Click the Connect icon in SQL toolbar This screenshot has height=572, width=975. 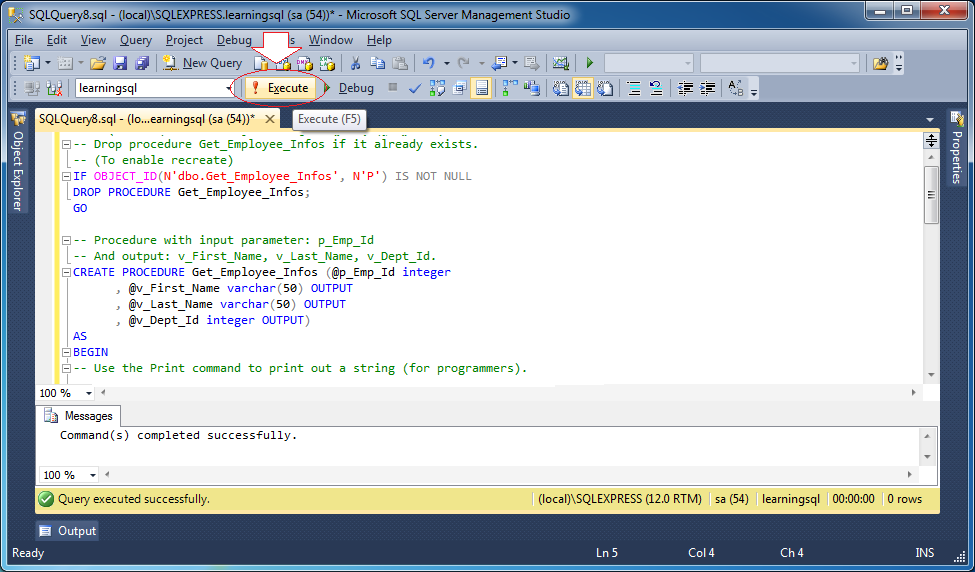coord(32,88)
